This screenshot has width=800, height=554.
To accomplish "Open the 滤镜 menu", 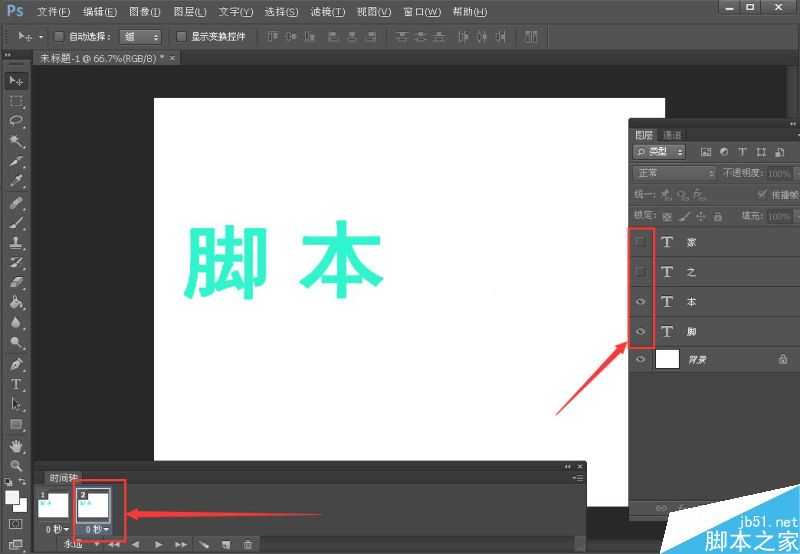I will [327, 12].
